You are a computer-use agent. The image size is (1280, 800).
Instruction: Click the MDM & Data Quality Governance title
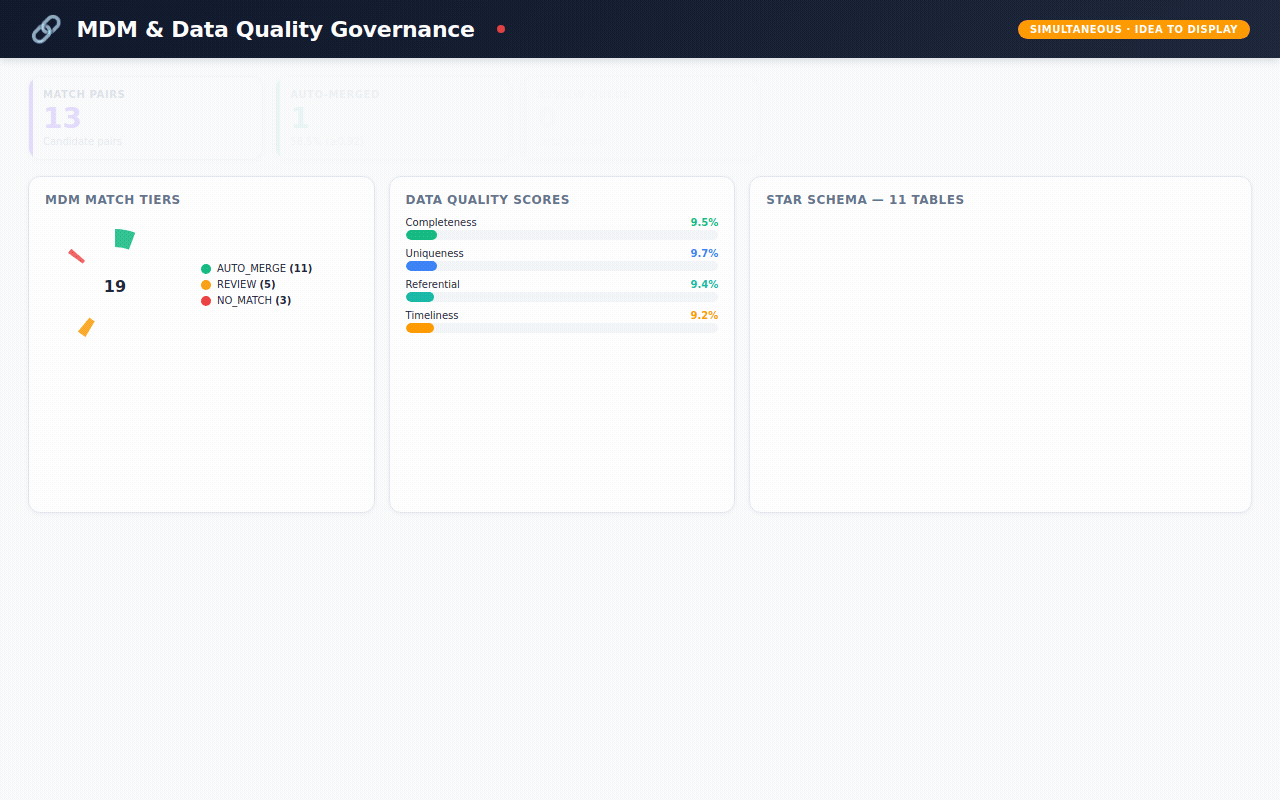pyautogui.click(x=275, y=30)
